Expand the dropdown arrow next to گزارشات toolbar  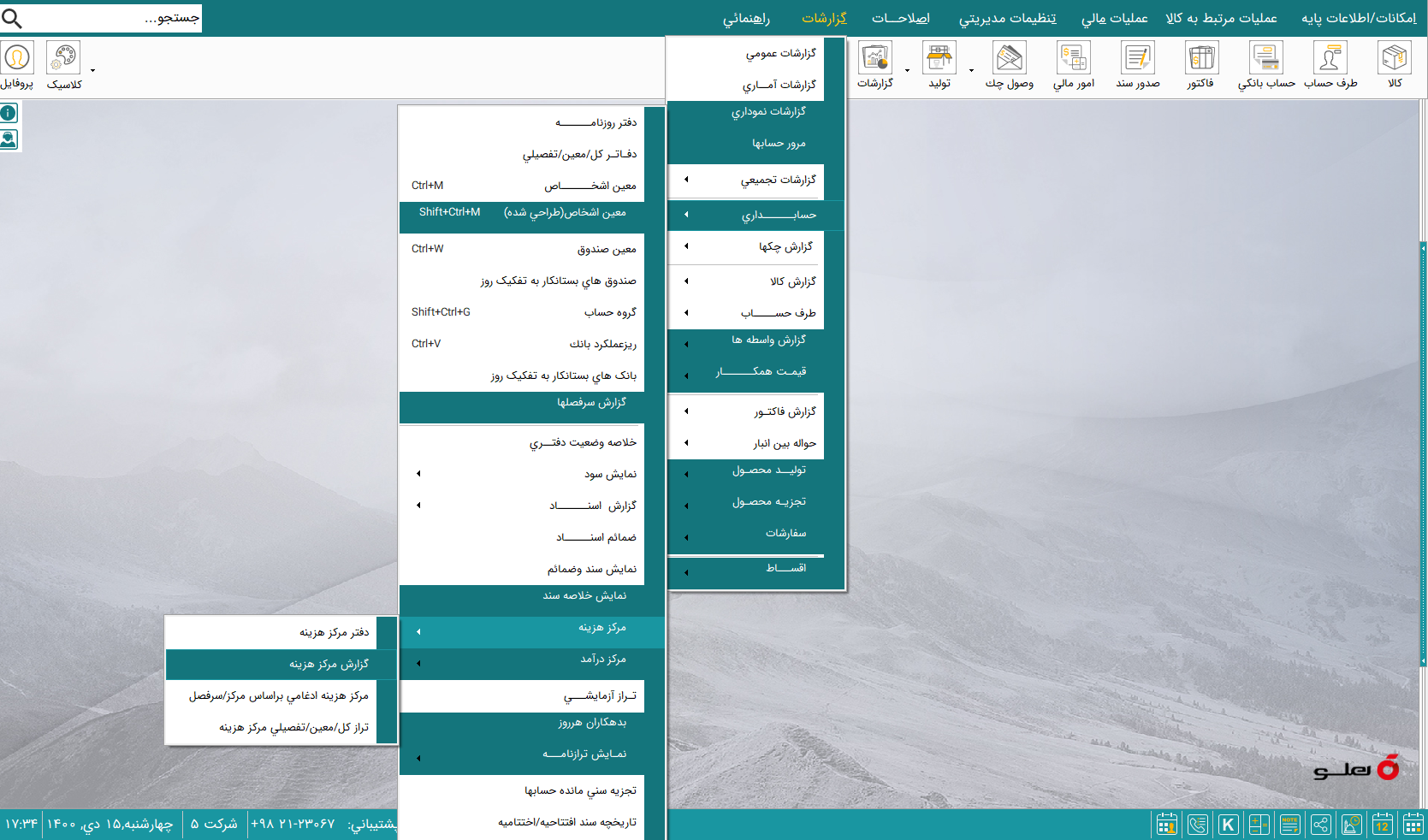pos(907,70)
